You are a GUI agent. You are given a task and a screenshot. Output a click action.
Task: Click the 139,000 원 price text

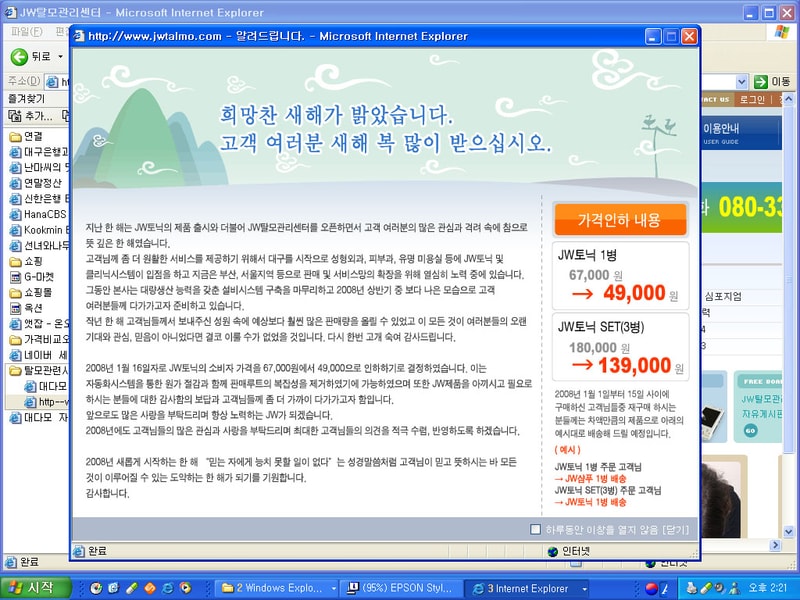tap(640, 366)
